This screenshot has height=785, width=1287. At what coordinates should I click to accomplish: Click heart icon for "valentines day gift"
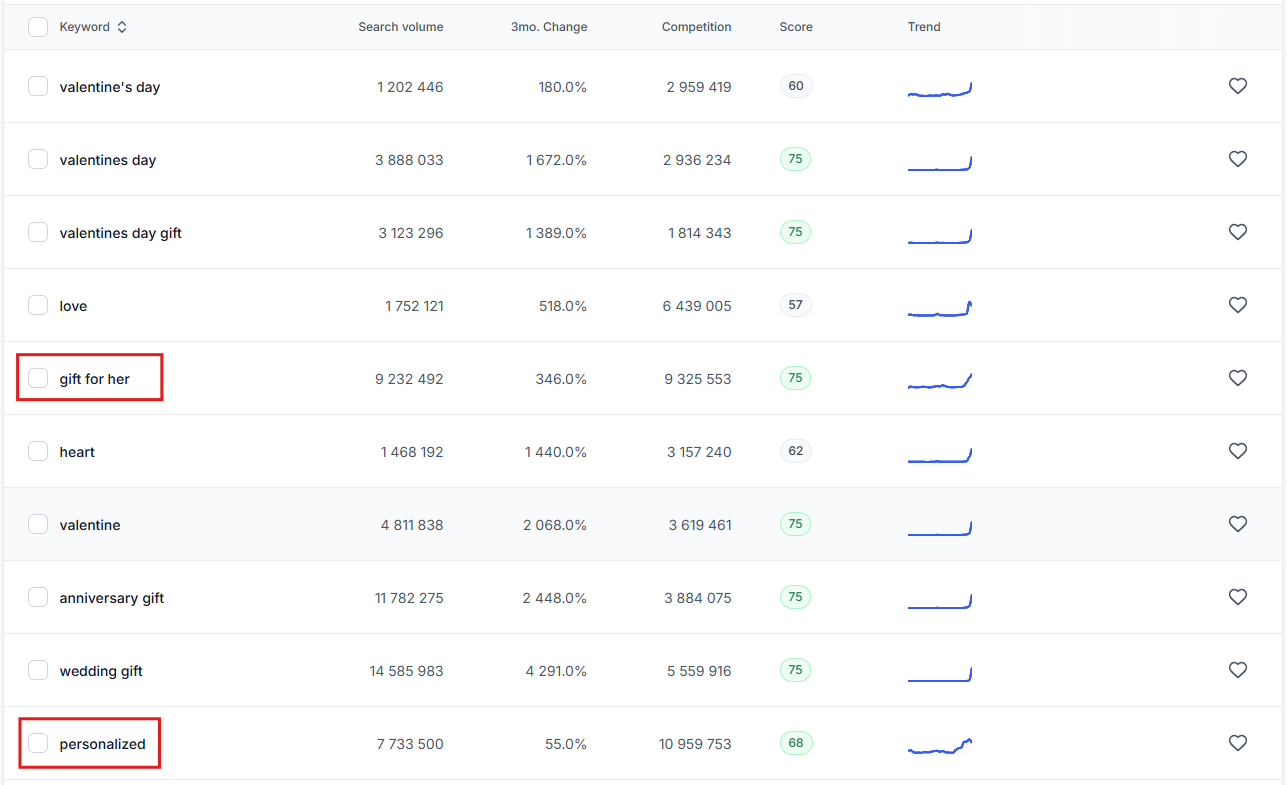[1237, 232]
